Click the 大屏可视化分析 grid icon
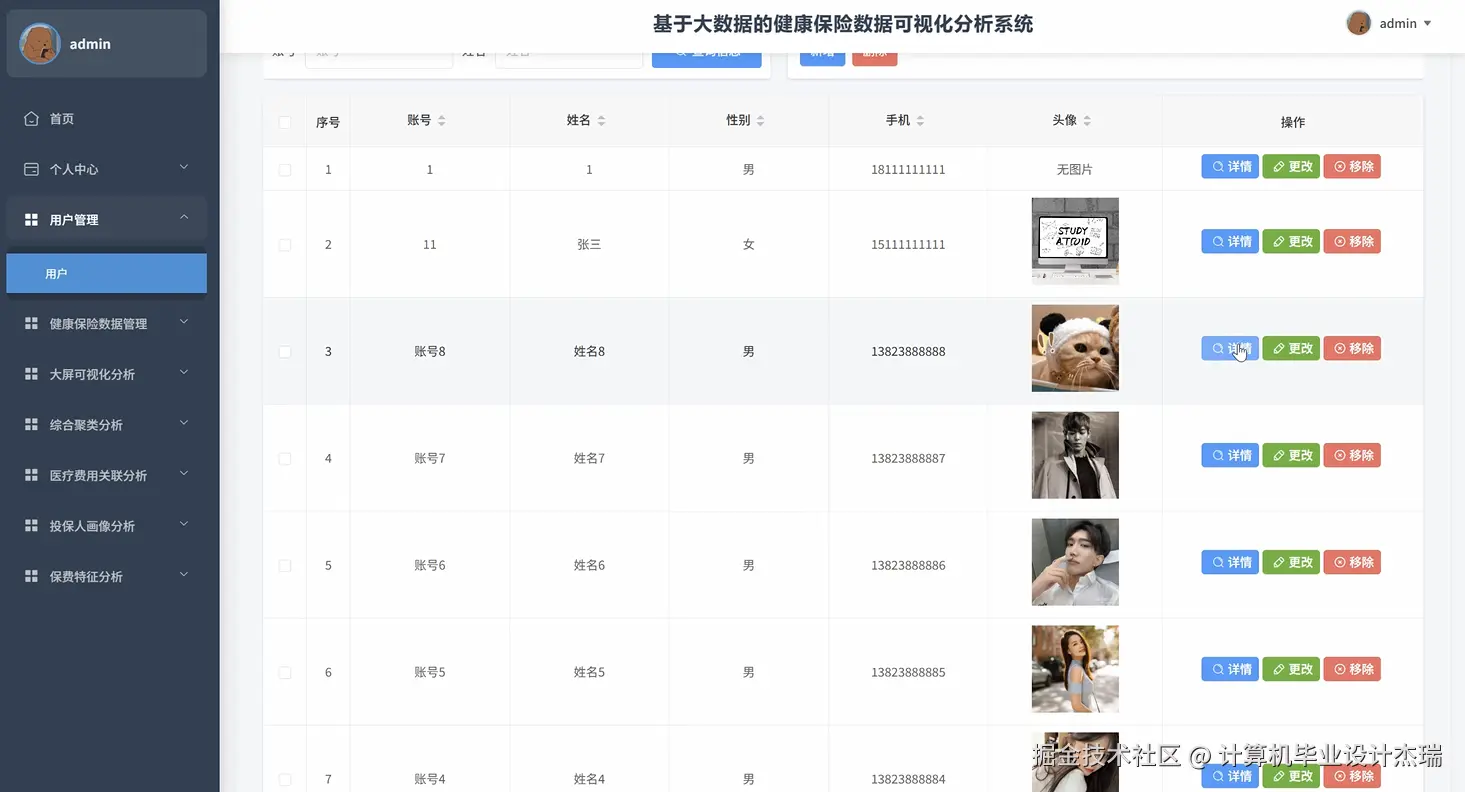The image size is (1465, 792). coord(31,374)
